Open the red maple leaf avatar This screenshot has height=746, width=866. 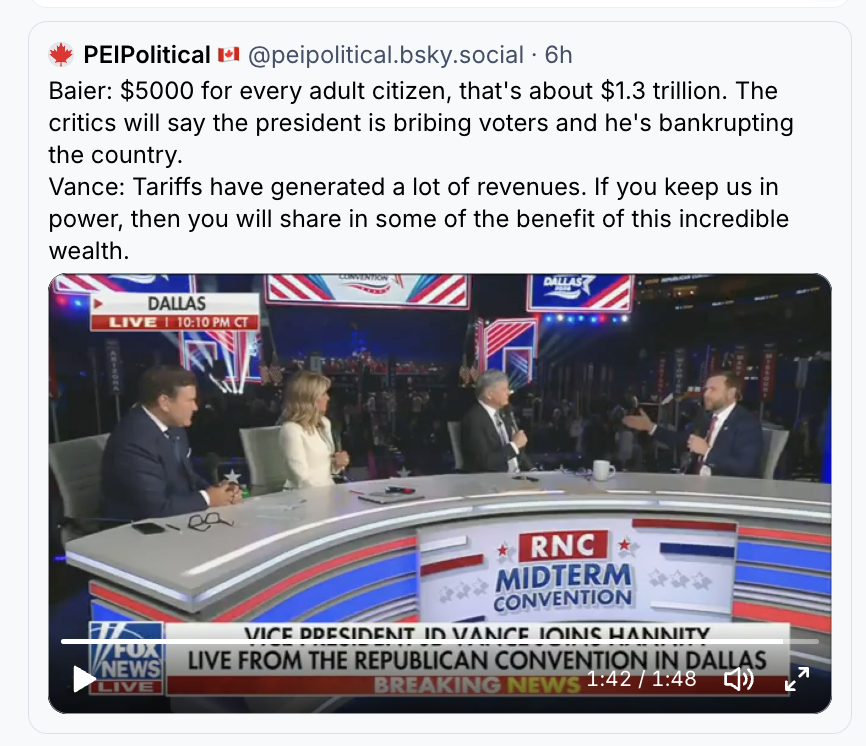click(x=61, y=55)
